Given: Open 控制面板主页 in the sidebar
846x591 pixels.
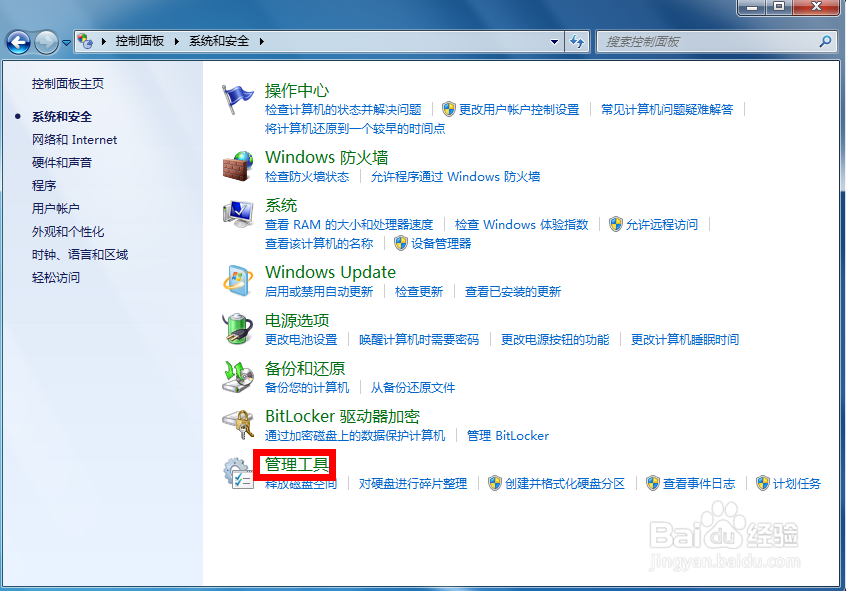Looking at the screenshot, I should click(x=68, y=84).
